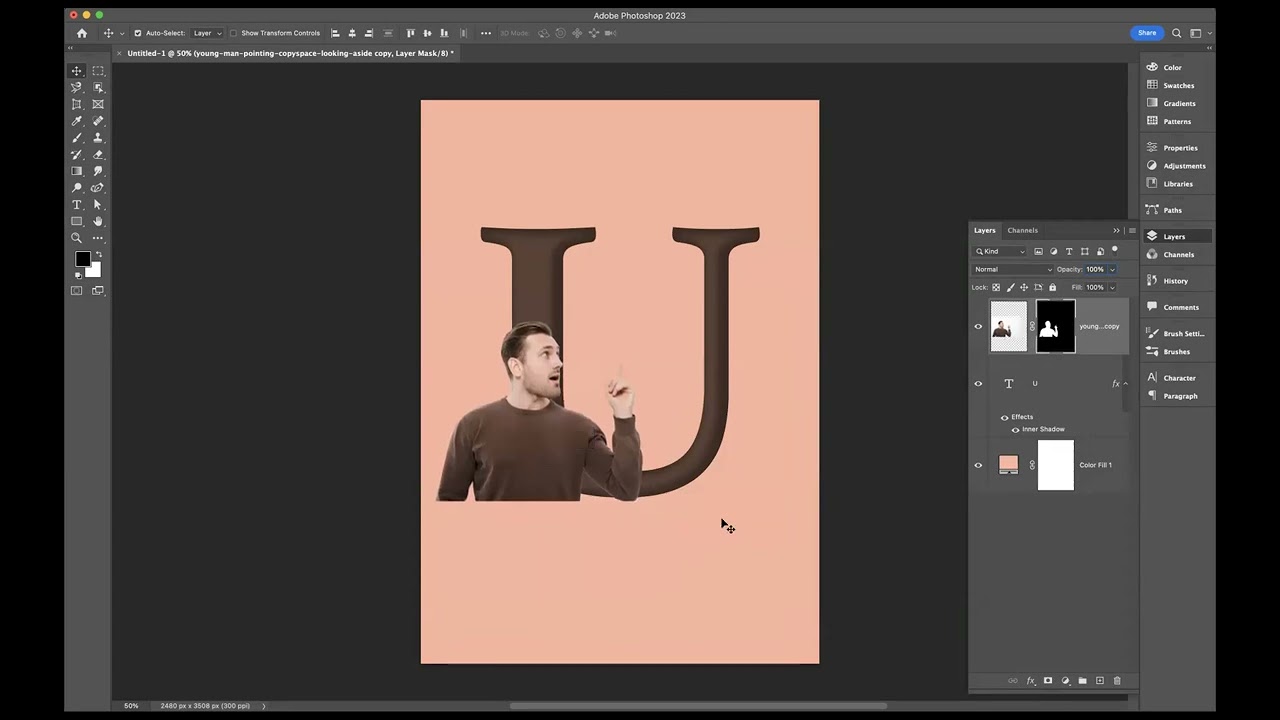1280x720 pixels.
Task: Select the Untitled-1 document tab
Action: tap(290, 53)
